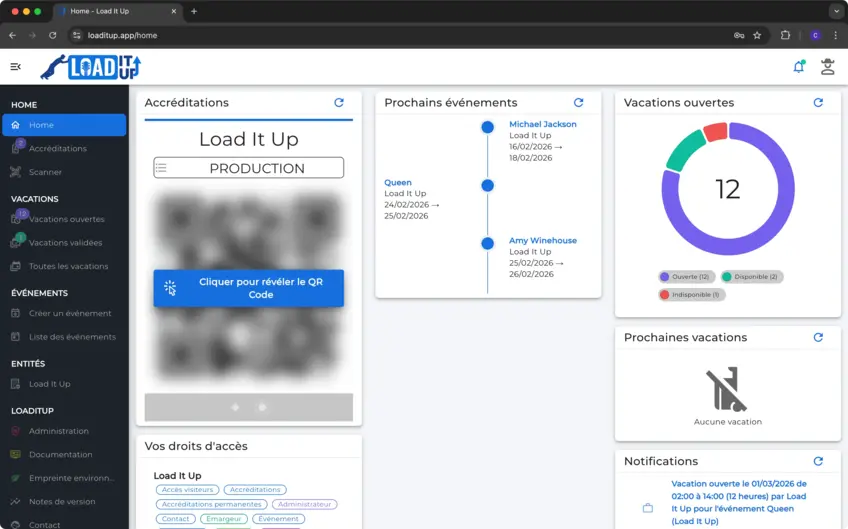Image resolution: width=848 pixels, height=529 pixels.
Task: Refresh the Notifications card
Action: pyautogui.click(x=818, y=461)
